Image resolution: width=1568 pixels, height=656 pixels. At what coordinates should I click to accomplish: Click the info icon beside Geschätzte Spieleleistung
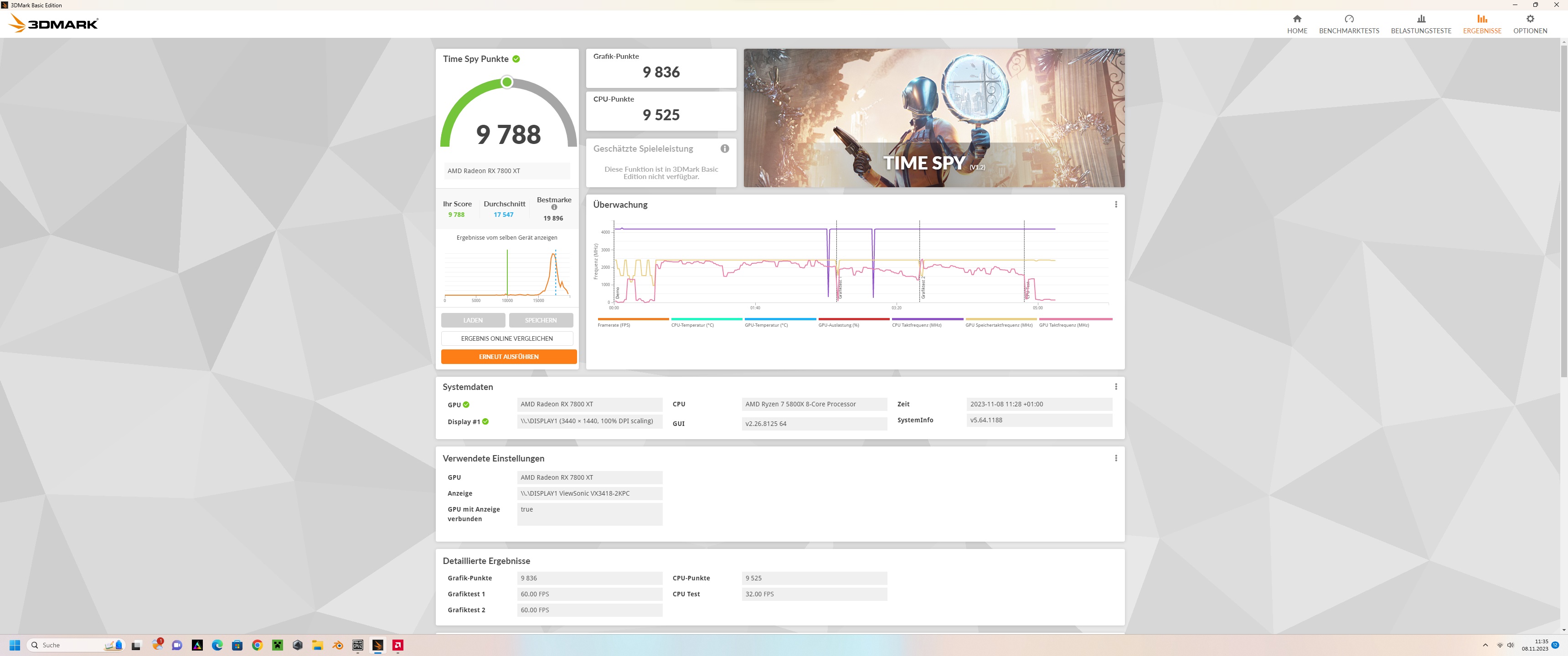tap(724, 149)
